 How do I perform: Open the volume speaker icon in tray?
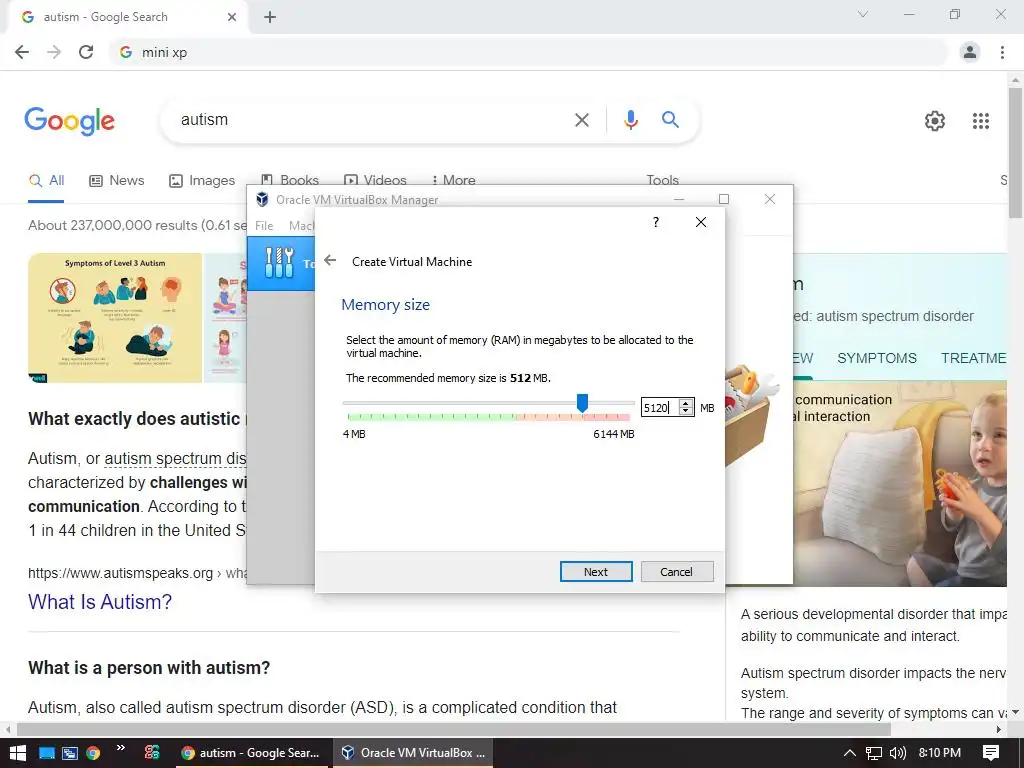tap(898, 753)
